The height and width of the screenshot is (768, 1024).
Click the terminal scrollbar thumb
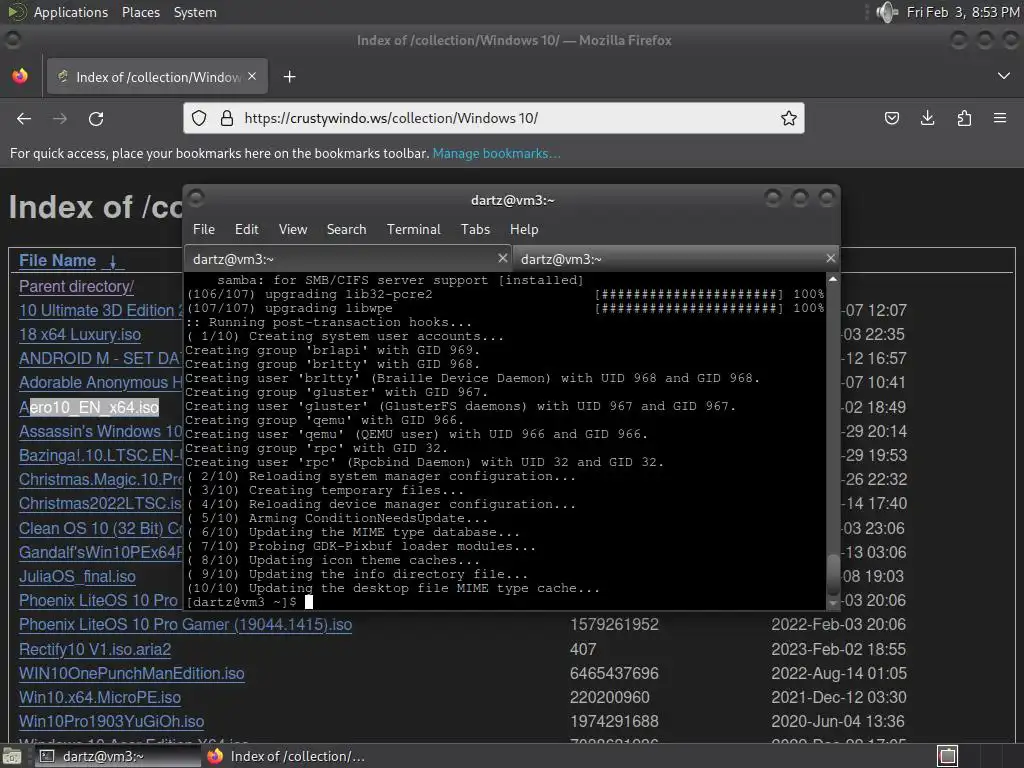pos(833,575)
